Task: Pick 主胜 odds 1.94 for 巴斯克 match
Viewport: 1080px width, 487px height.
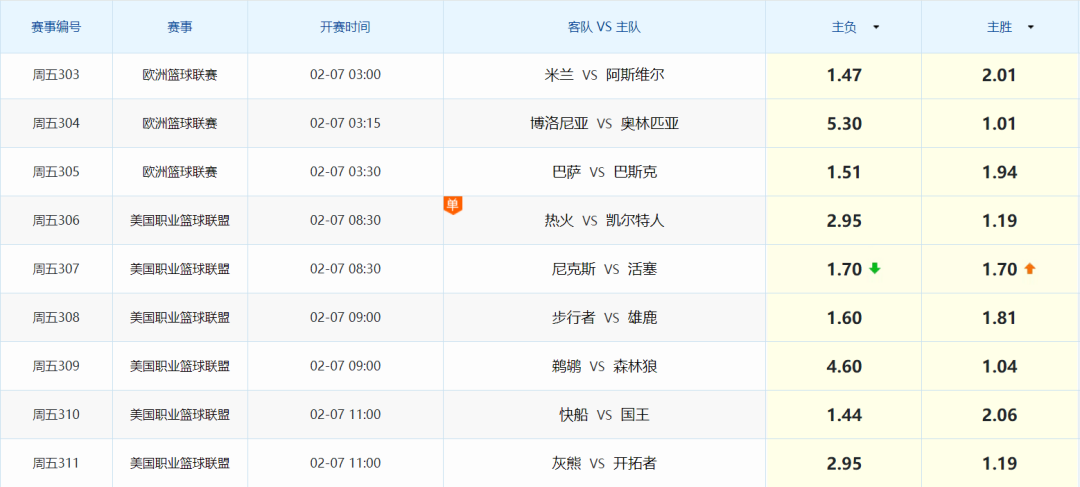Action: (x=999, y=172)
